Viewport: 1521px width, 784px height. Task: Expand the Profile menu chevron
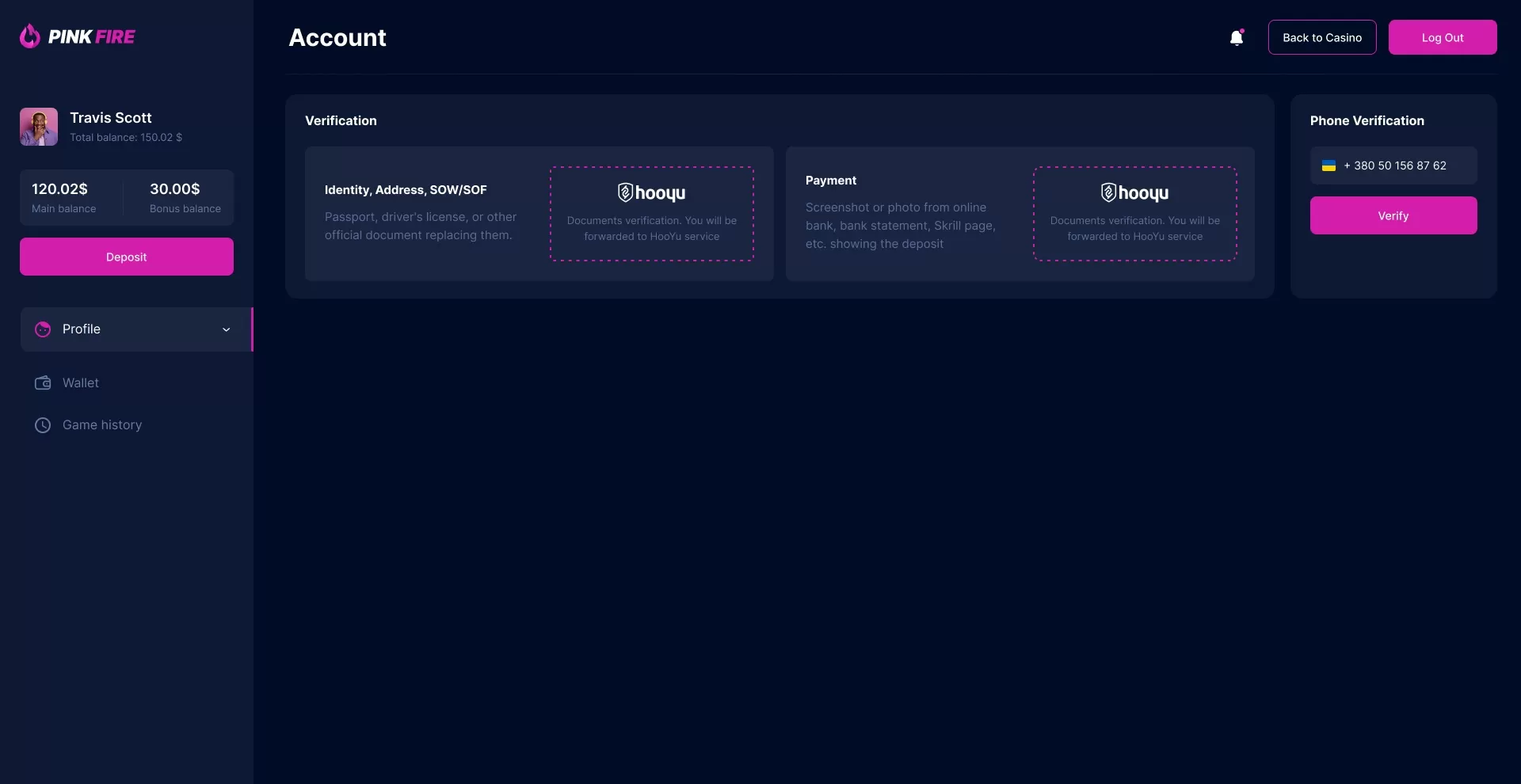click(x=227, y=329)
